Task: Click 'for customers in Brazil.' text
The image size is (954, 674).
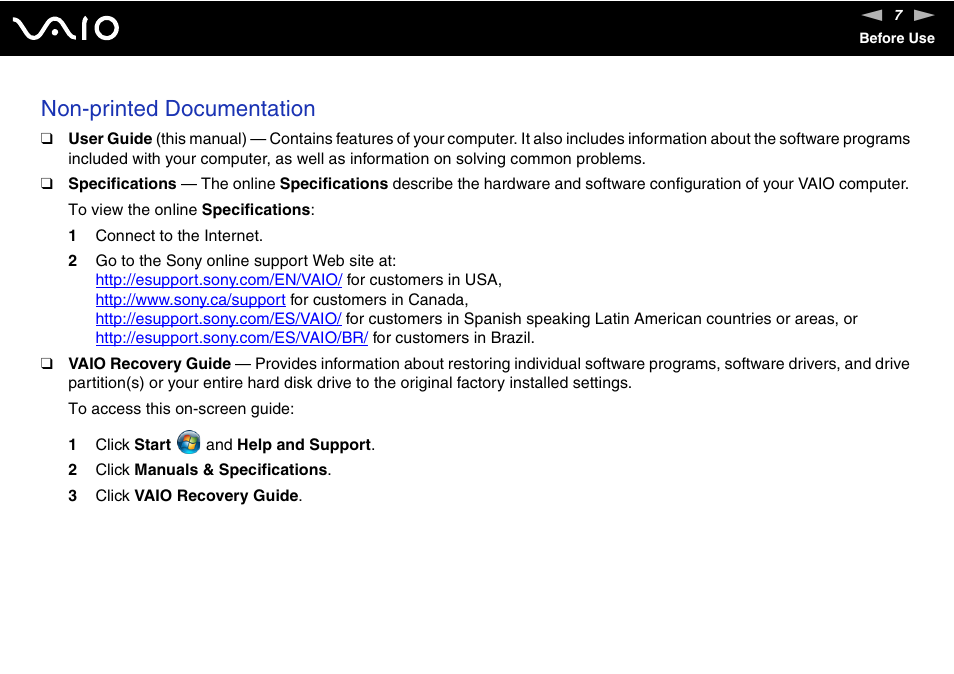Action: (x=453, y=338)
